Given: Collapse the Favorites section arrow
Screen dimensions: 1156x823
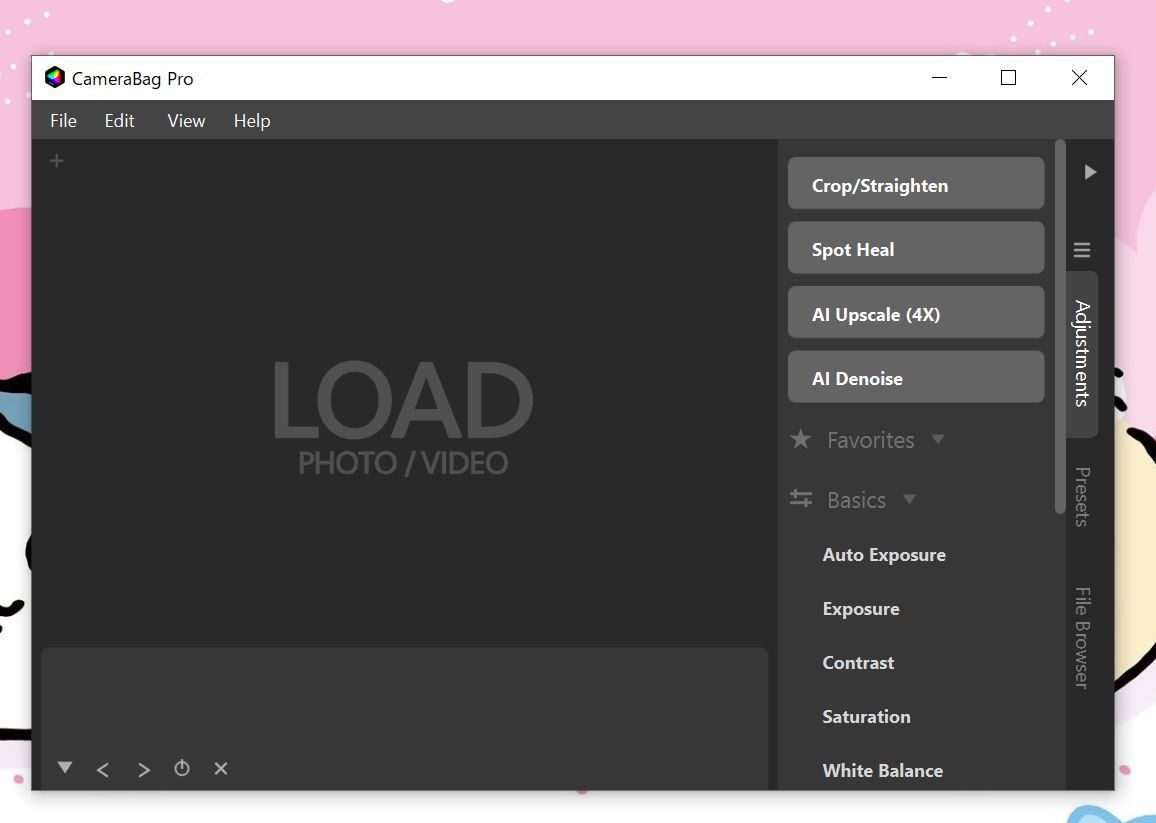Looking at the screenshot, I should pos(937,439).
